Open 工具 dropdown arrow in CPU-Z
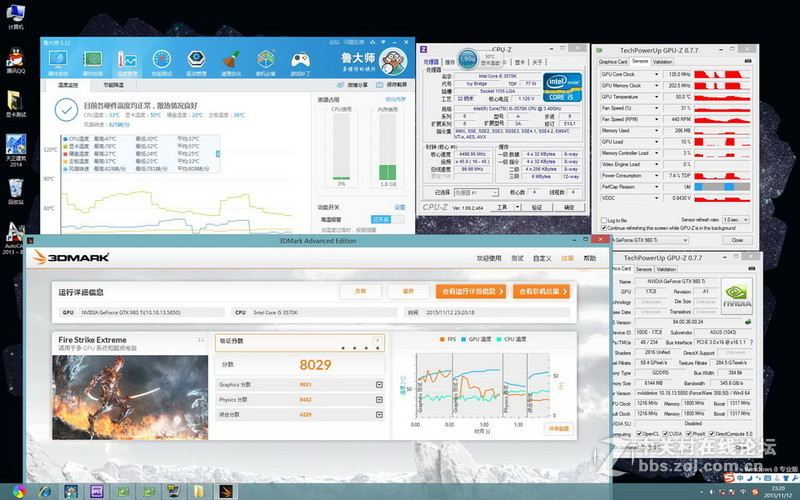Viewport: 800px width, 500px height. click(x=517, y=207)
